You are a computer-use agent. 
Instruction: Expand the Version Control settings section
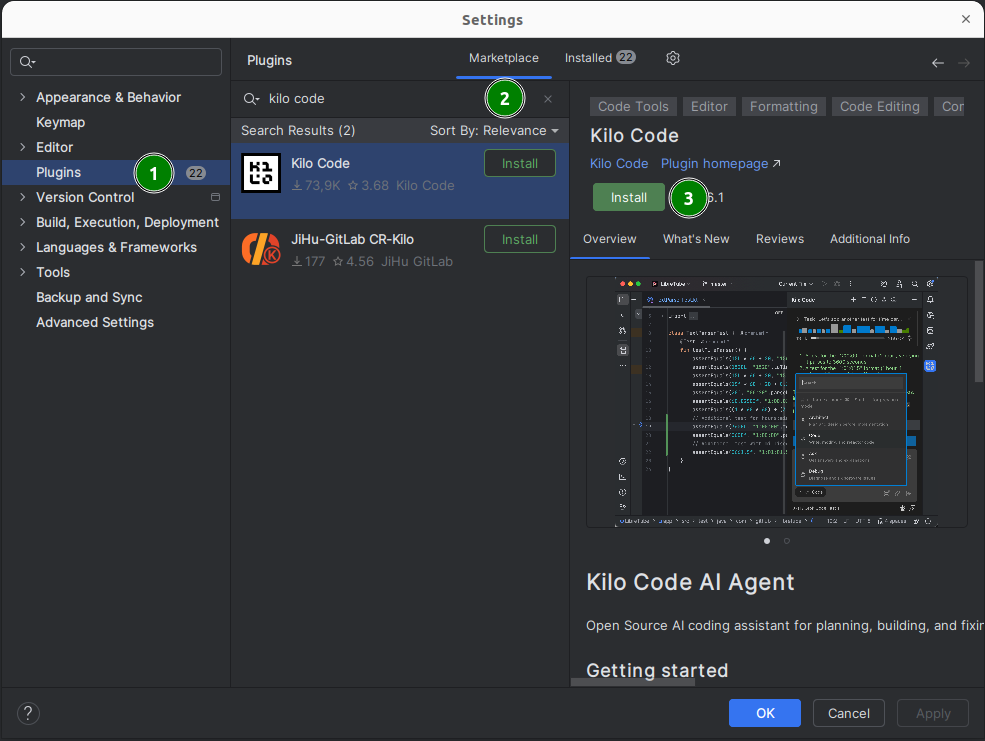(23, 197)
